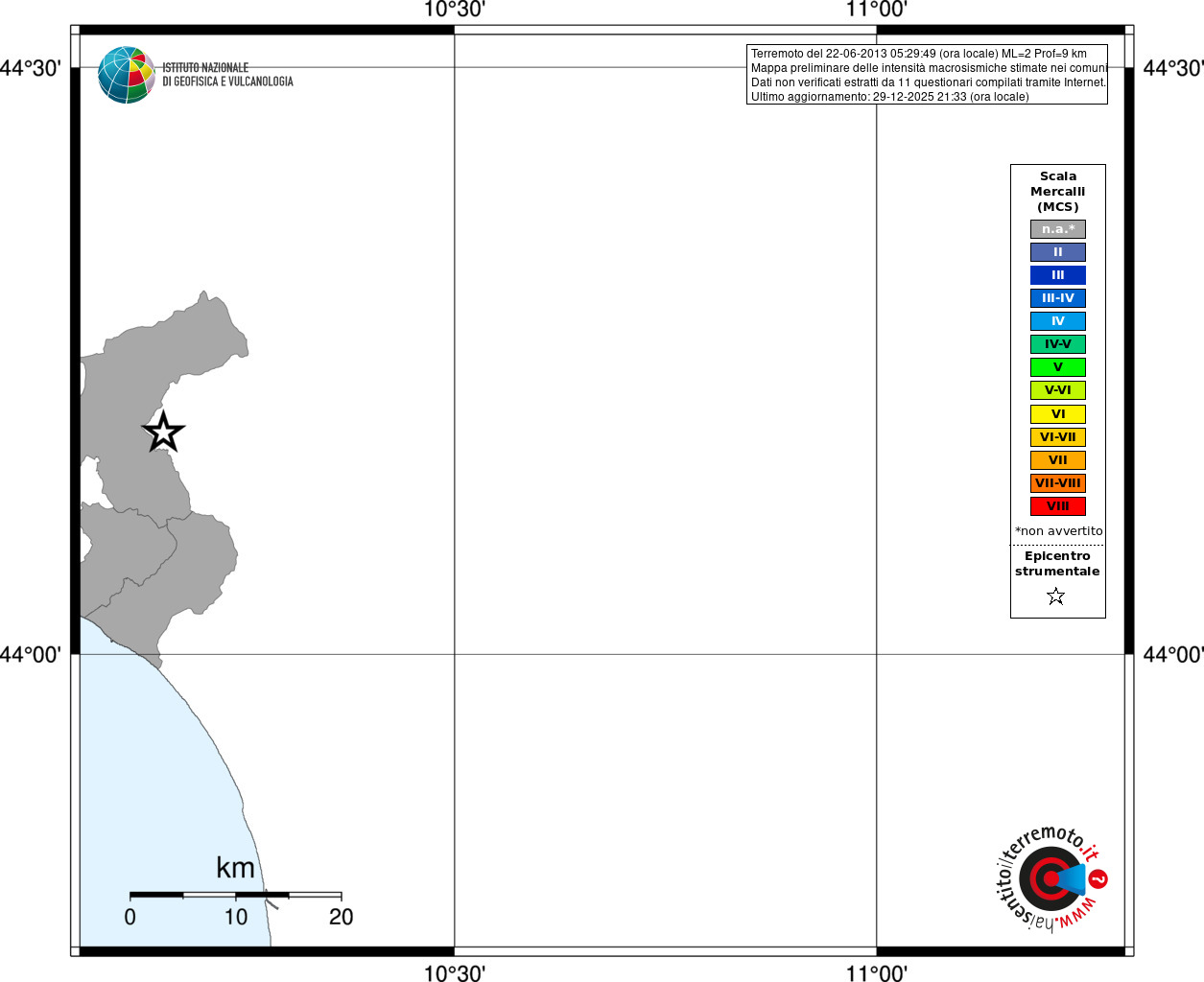Screen dimensions: 1204x982
Task: Click the red VIII legend swatch
Action: point(1058,506)
